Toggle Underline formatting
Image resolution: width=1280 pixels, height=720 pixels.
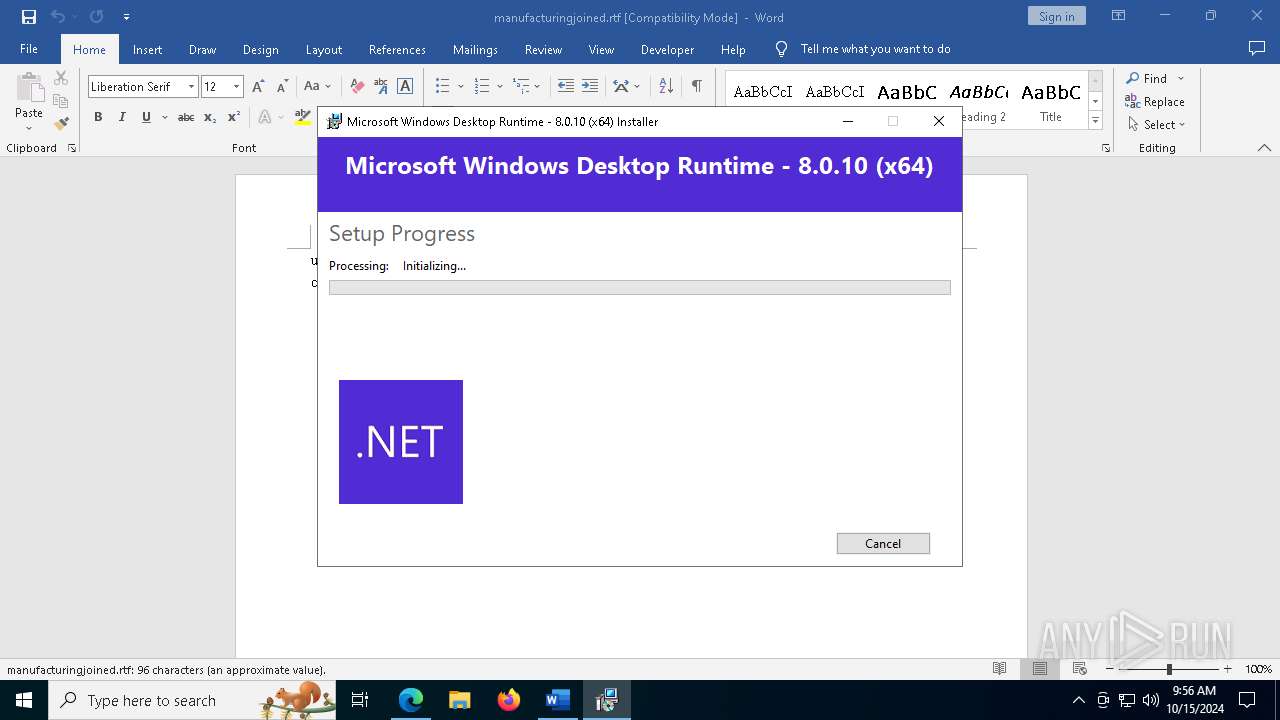click(x=146, y=117)
